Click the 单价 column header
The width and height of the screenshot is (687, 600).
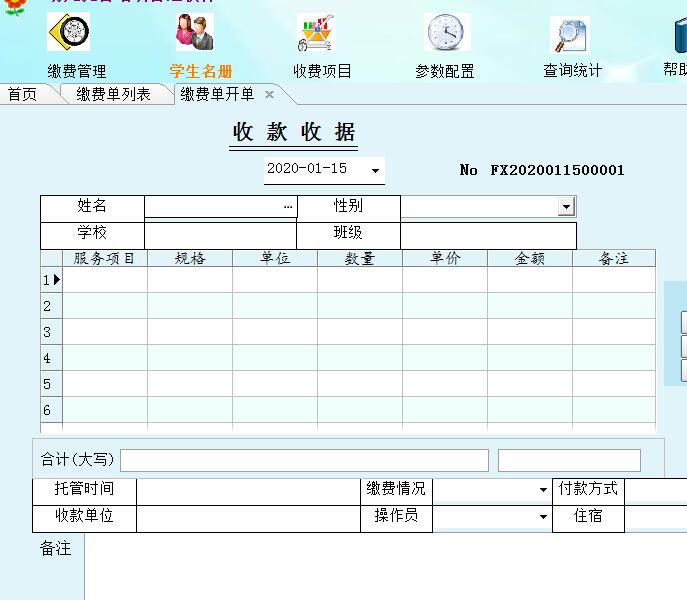coord(445,258)
